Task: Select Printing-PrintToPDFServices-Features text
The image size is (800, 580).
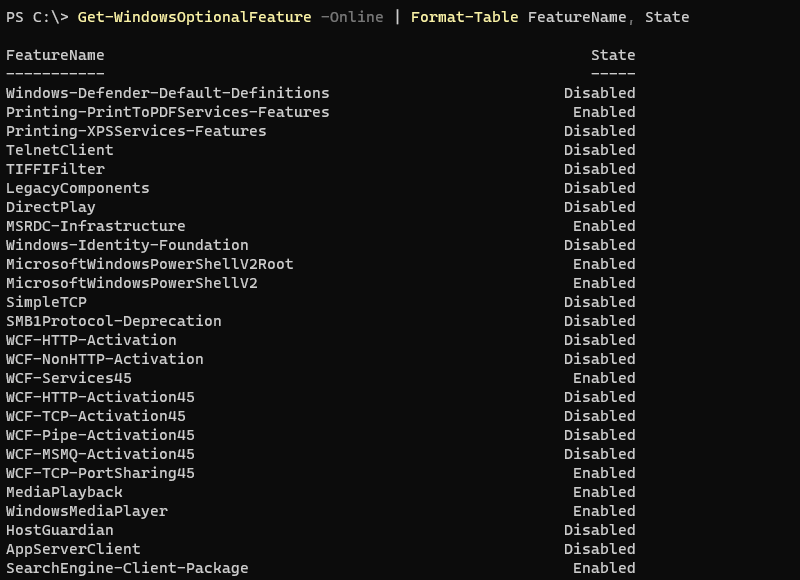Action: click(167, 112)
